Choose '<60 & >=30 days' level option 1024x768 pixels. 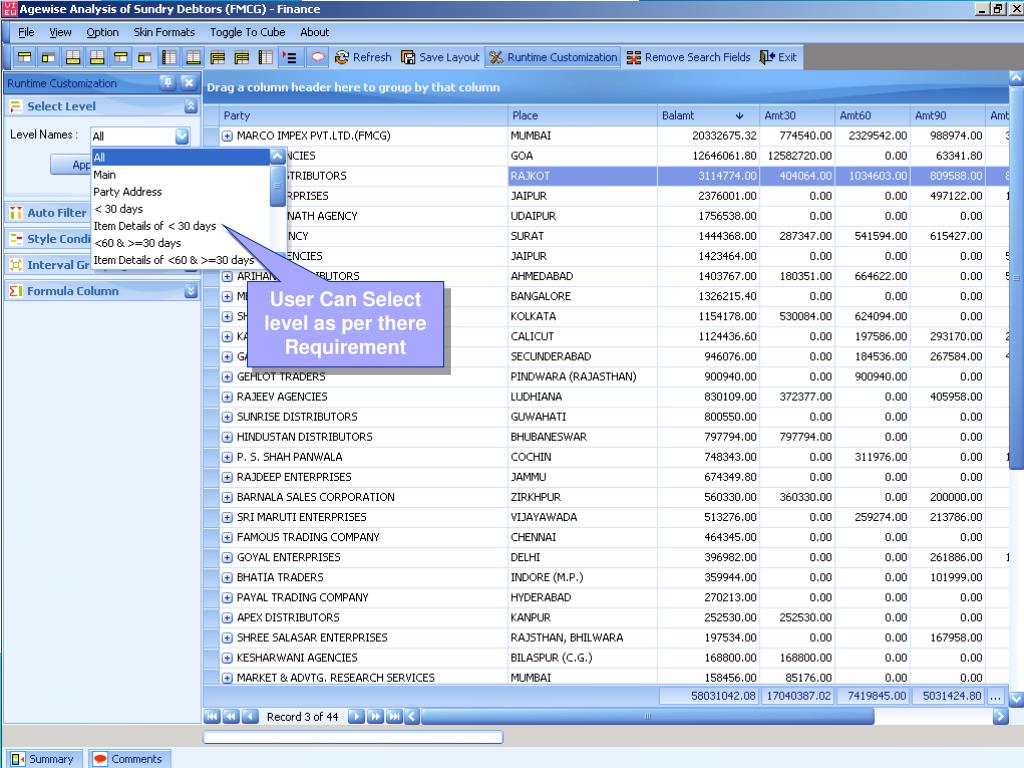180,242
